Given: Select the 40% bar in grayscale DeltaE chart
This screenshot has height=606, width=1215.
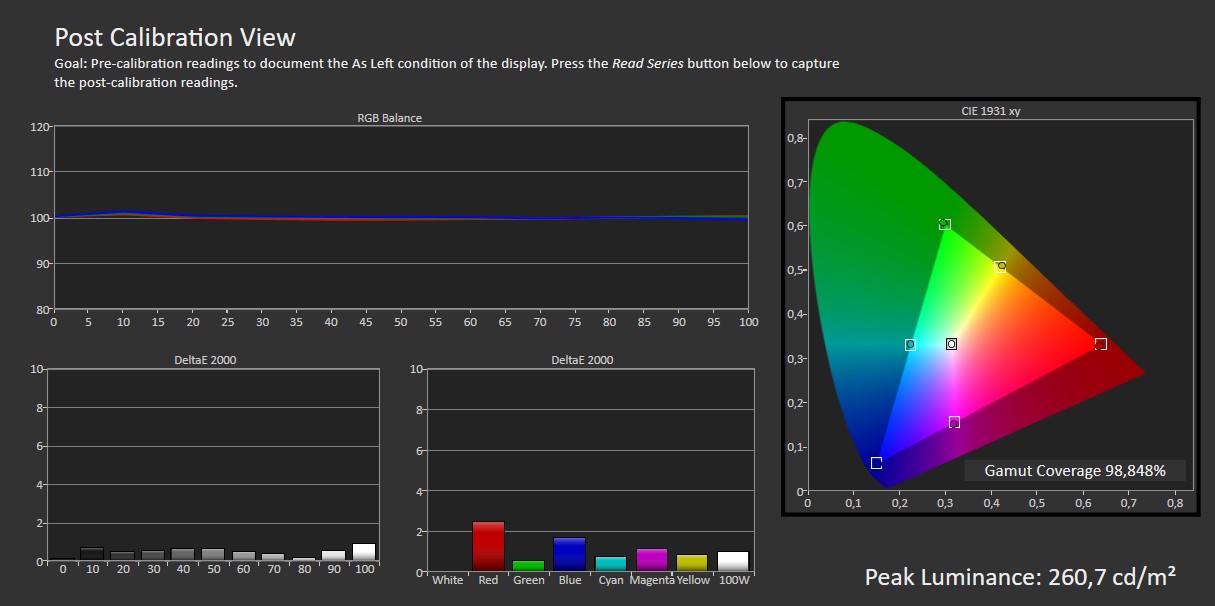Looking at the screenshot, I should click(x=183, y=554).
